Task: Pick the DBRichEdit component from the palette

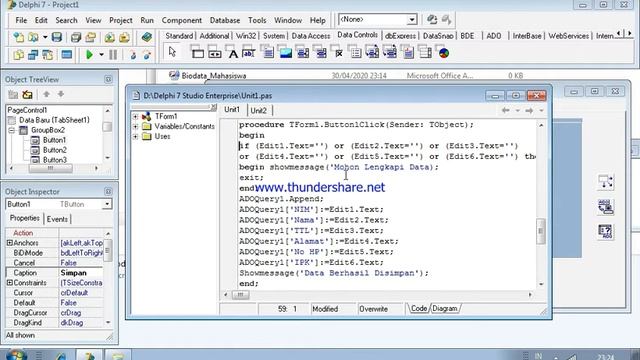Action: pyautogui.click(x=408, y=53)
